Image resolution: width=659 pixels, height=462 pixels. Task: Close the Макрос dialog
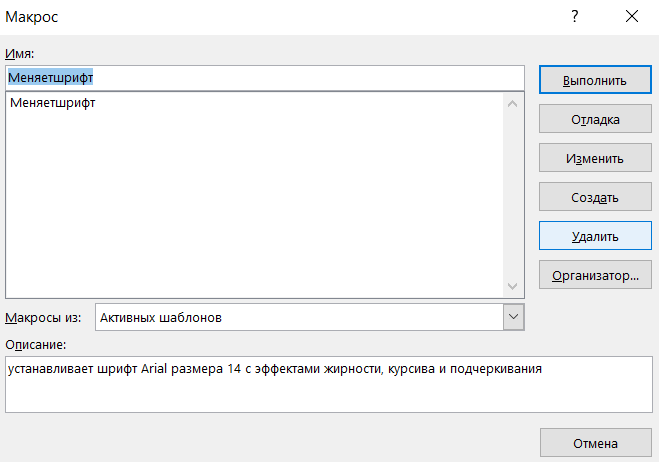coord(632,17)
